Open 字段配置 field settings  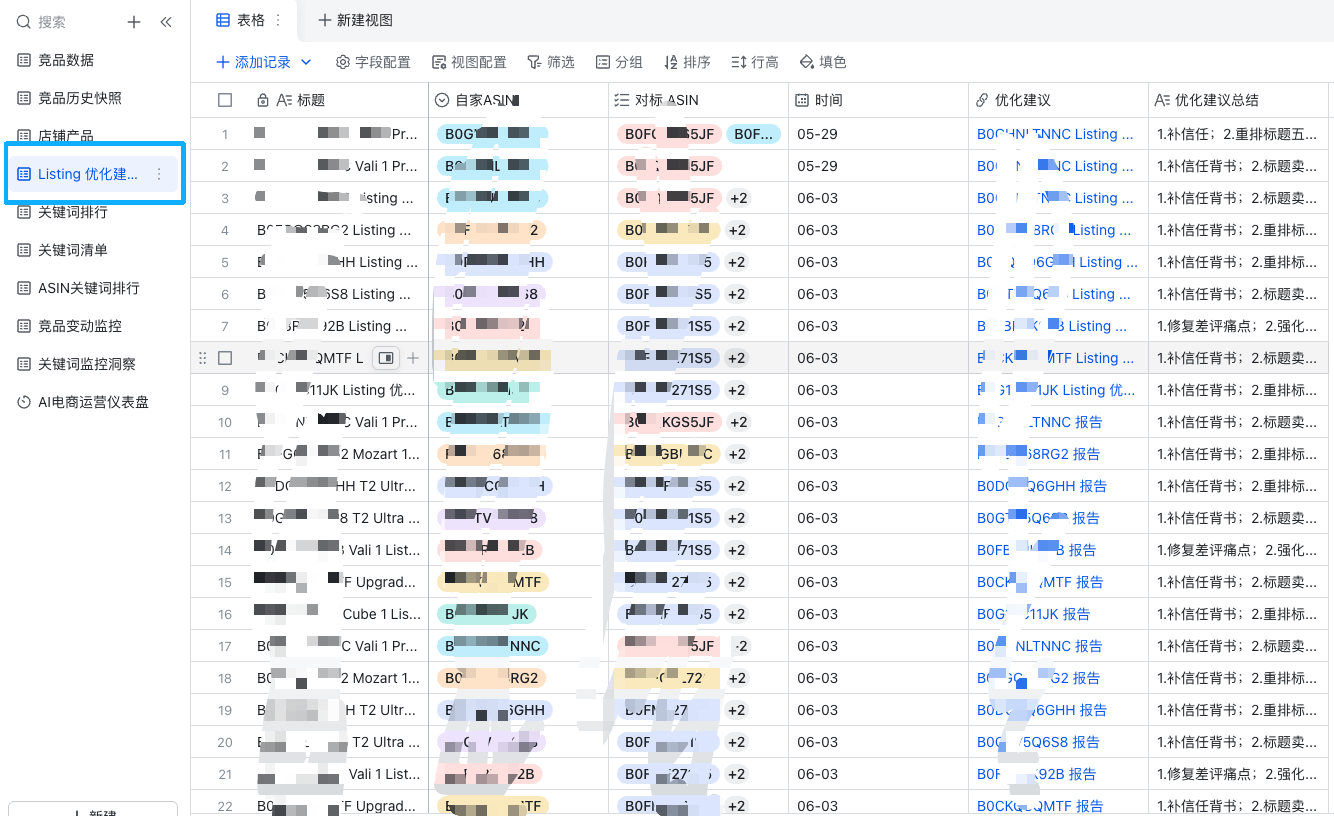click(x=373, y=62)
